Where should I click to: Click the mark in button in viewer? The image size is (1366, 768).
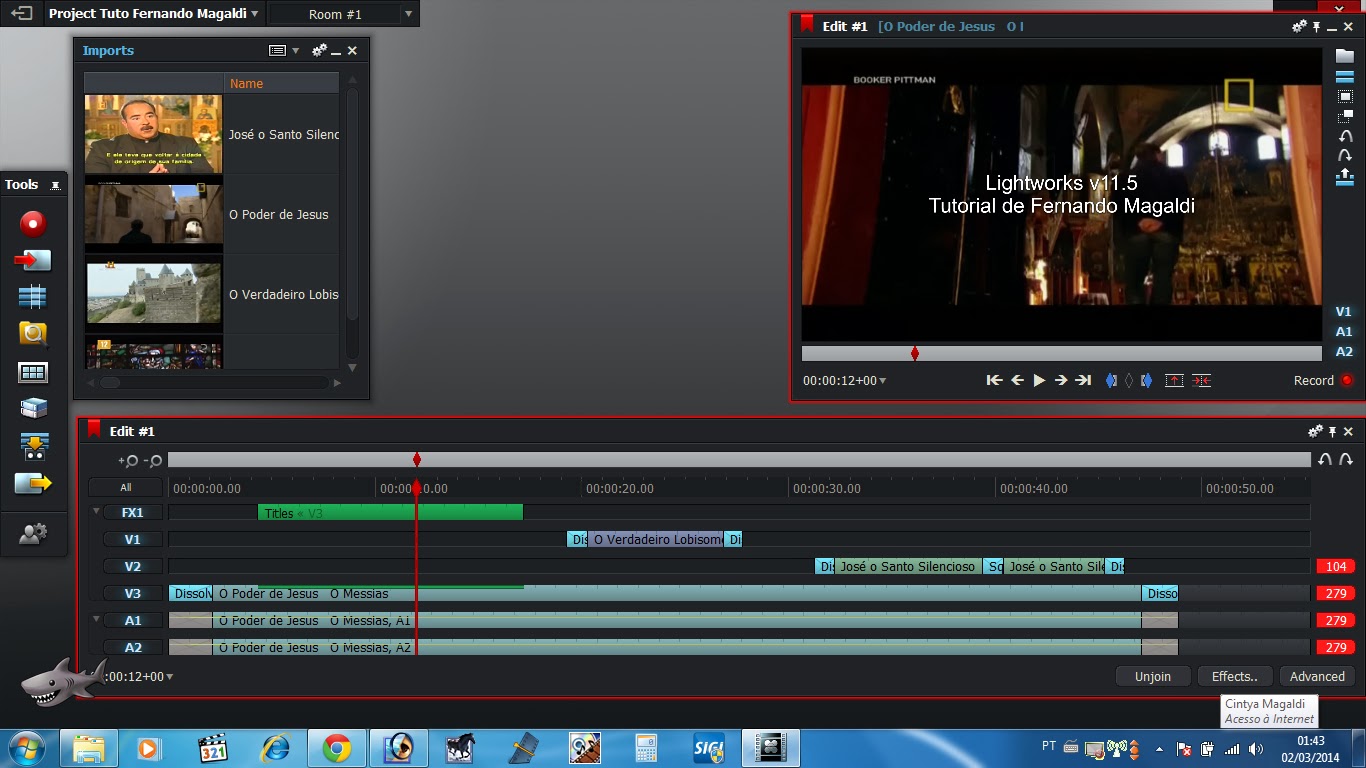pos(1111,380)
